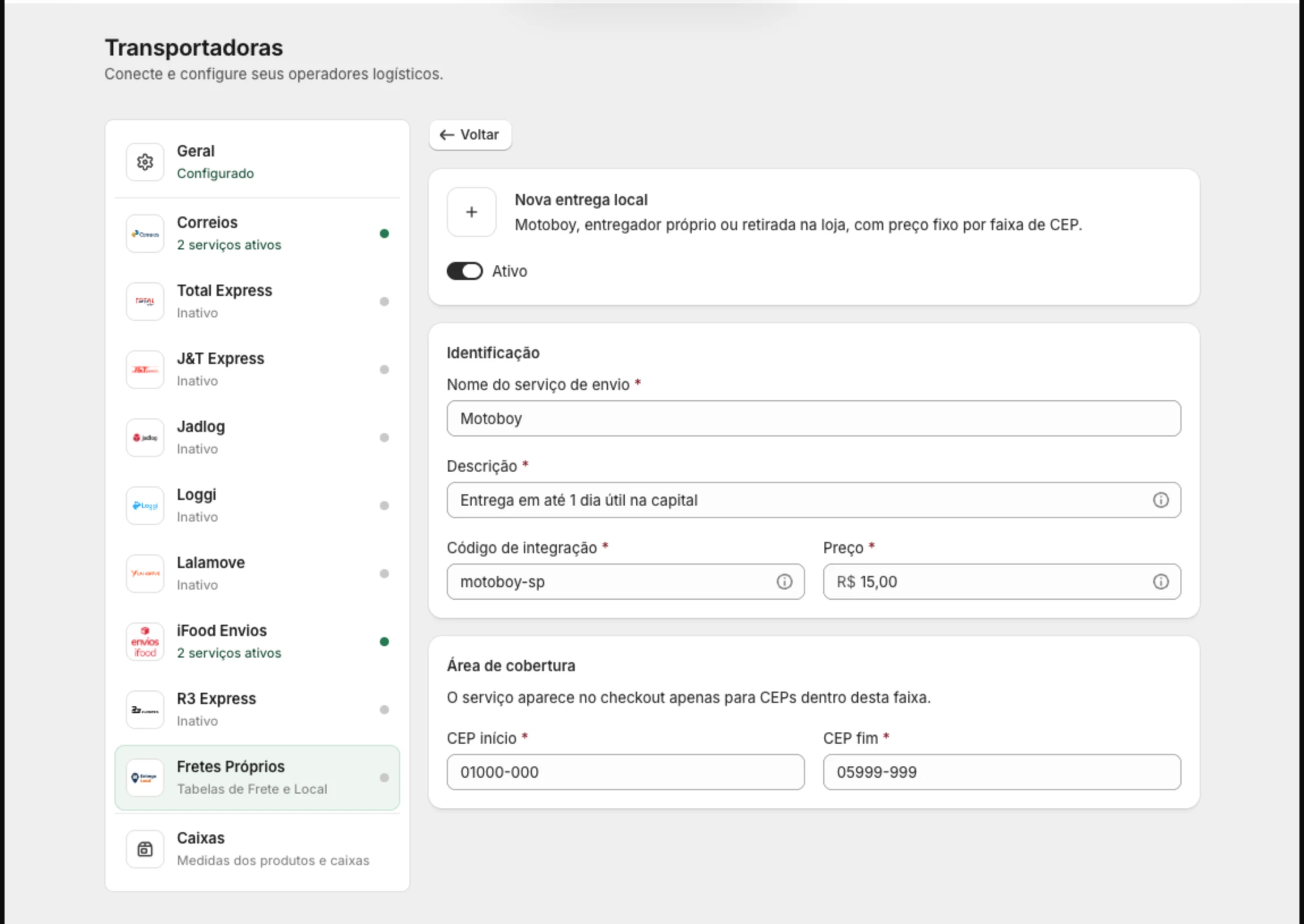The image size is (1304, 924).
Task: Click the Caixas box icon
Action: pyautogui.click(x=145, y=850)
